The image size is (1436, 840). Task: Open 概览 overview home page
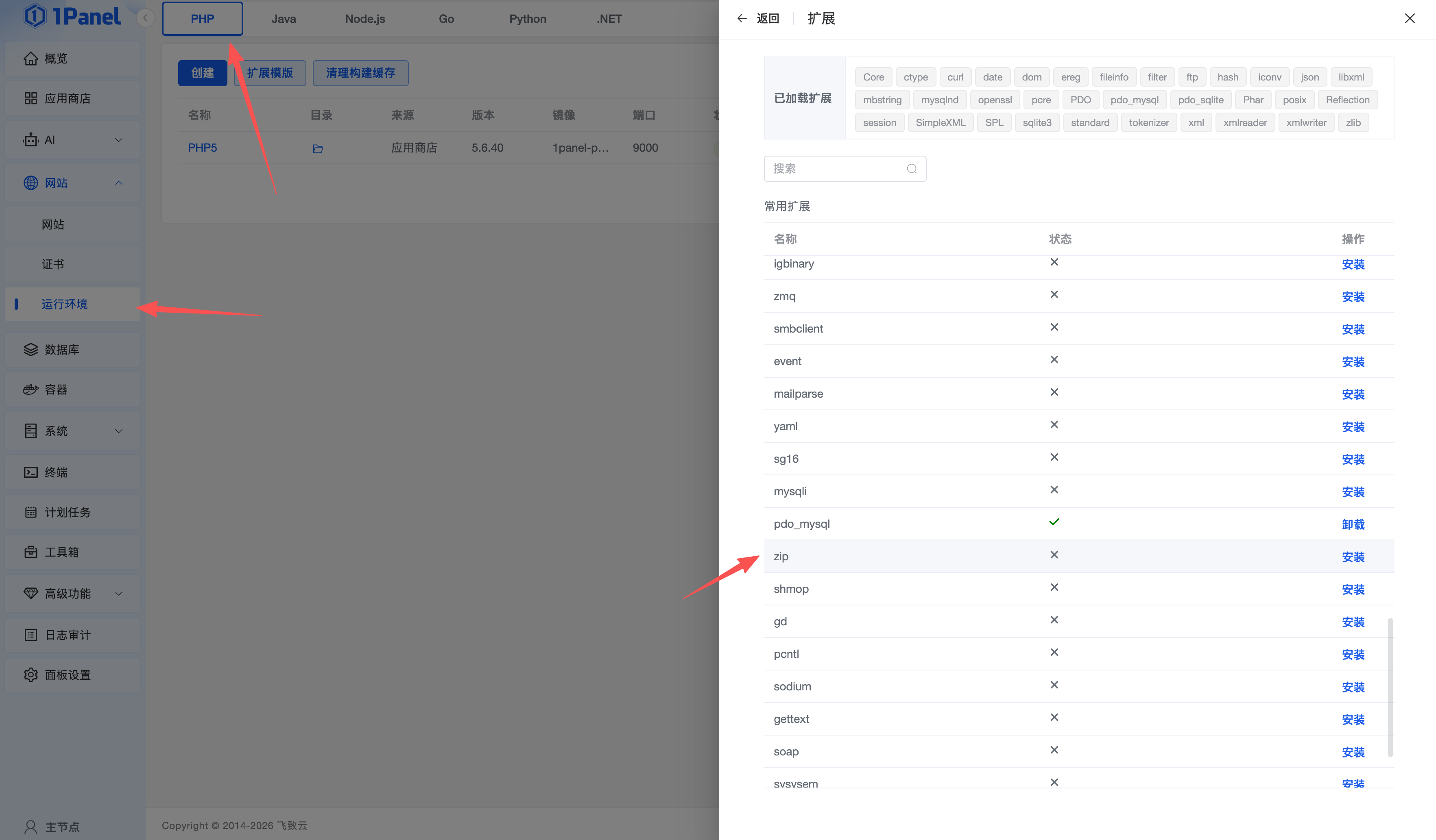point(56,59)
